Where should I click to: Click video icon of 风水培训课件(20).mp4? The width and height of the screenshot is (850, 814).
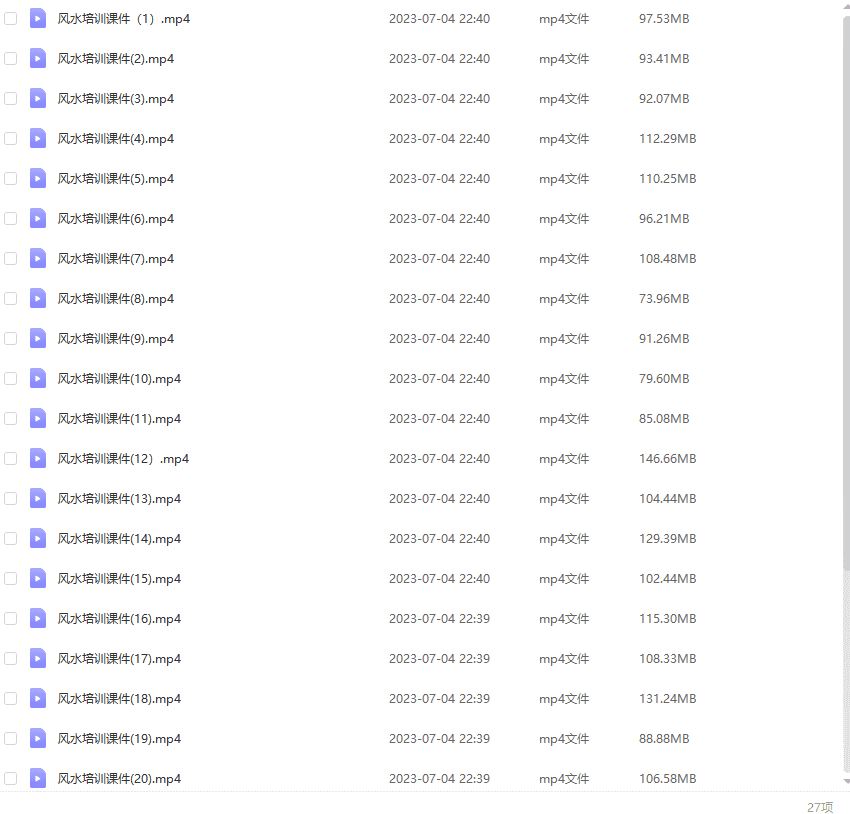[x=38, y=778]
